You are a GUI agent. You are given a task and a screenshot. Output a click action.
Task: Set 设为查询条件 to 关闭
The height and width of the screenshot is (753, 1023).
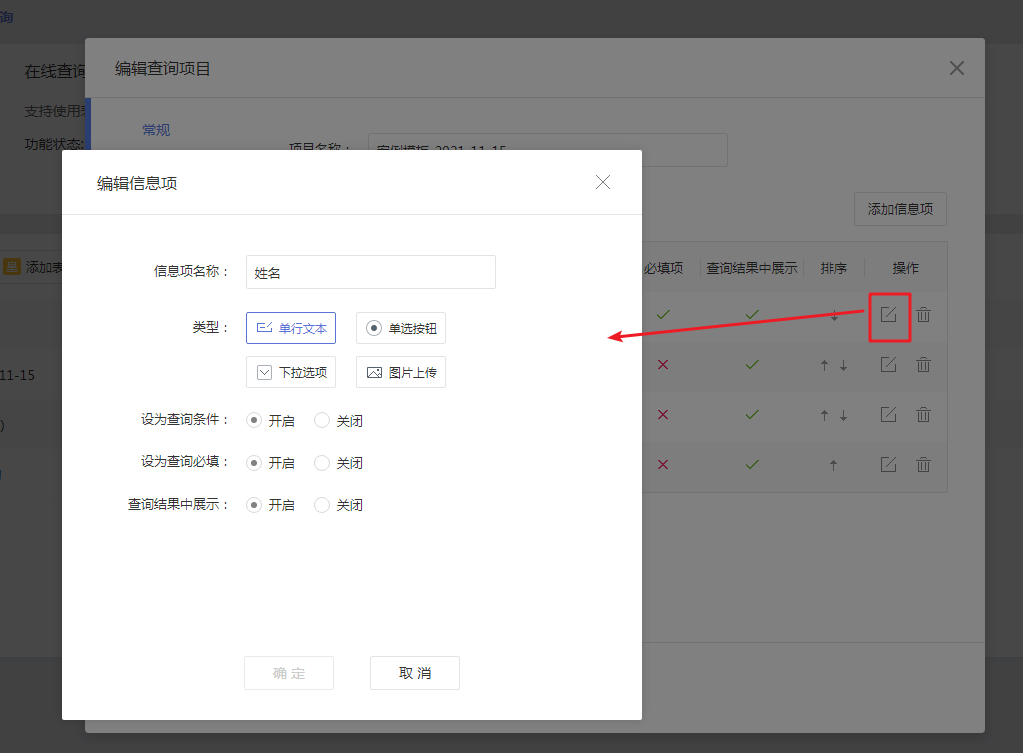tap(322, 420)
